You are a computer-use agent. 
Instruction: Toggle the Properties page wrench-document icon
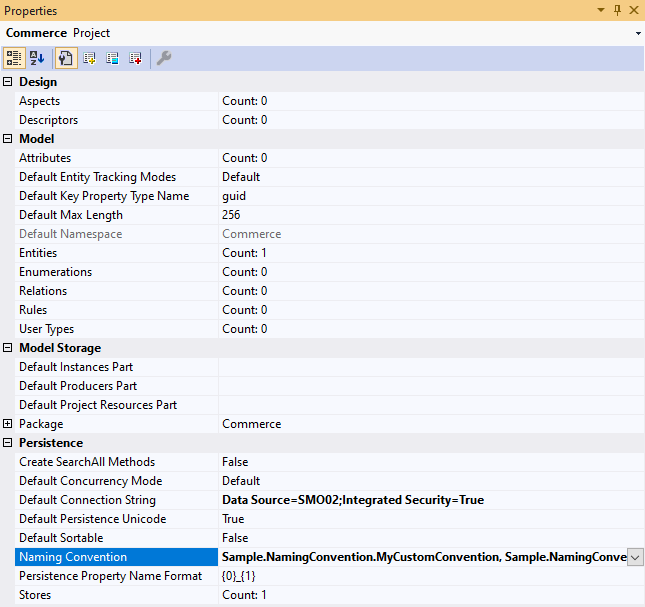tap(66, 58)
